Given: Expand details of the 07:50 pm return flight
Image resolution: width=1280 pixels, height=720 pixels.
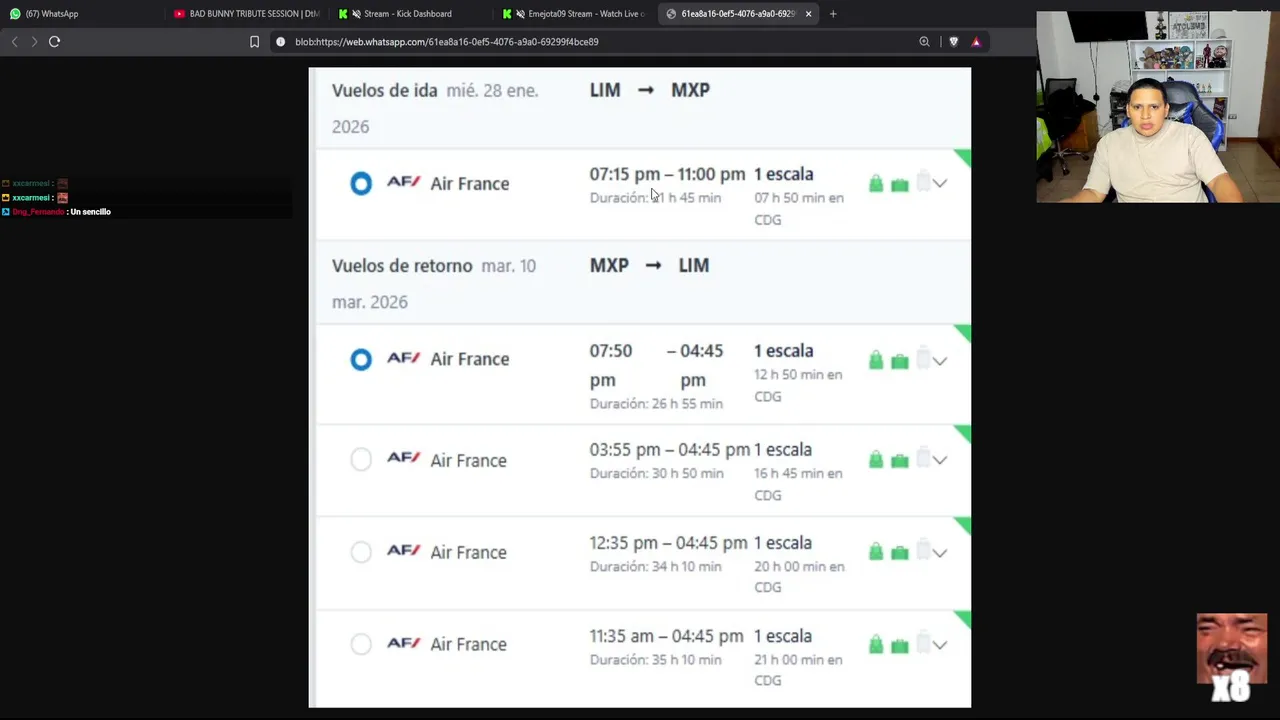Looking at the screenshot, I should 940,361.
